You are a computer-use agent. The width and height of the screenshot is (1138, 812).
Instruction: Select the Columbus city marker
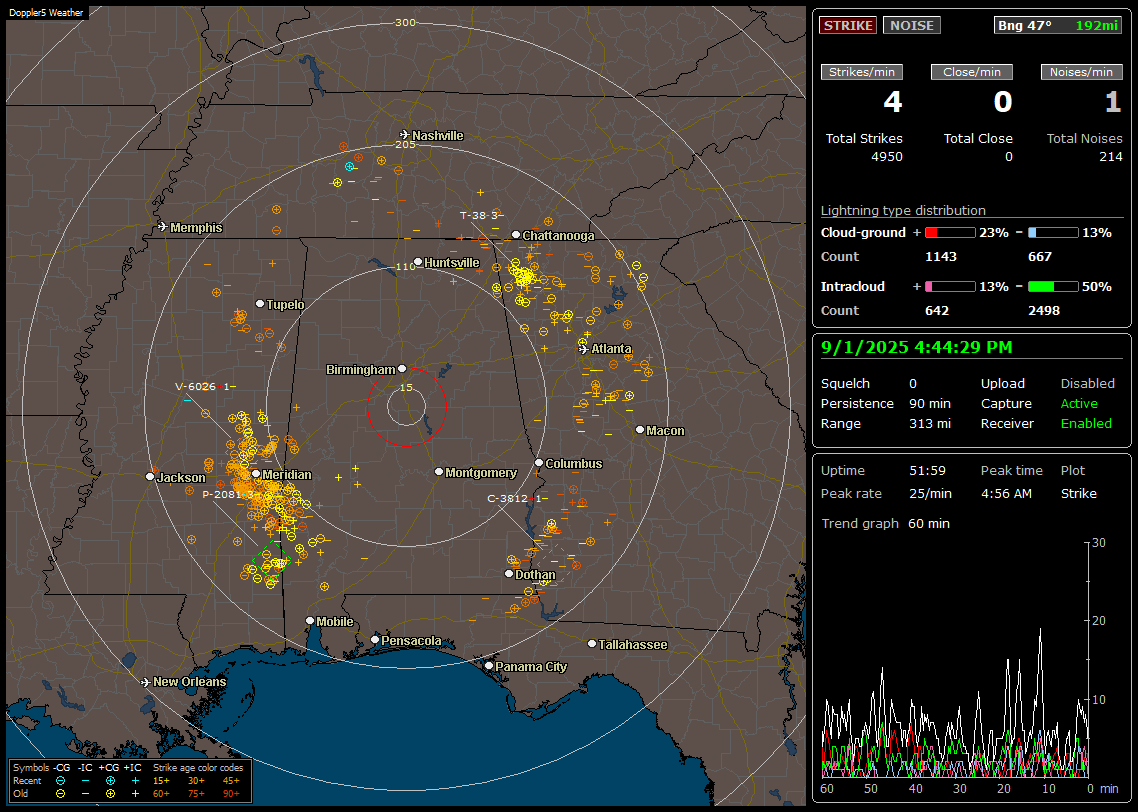(x=539, y=463)
